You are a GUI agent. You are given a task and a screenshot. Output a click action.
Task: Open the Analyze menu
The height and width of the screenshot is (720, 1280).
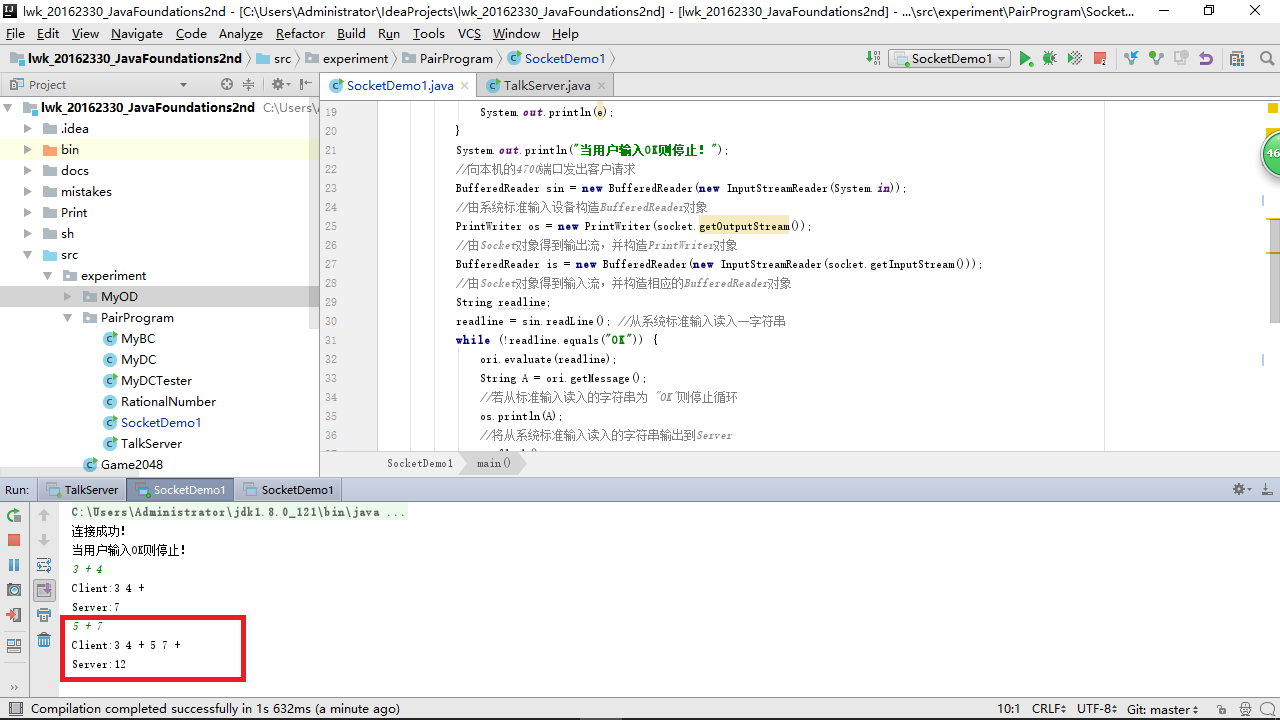240,33
